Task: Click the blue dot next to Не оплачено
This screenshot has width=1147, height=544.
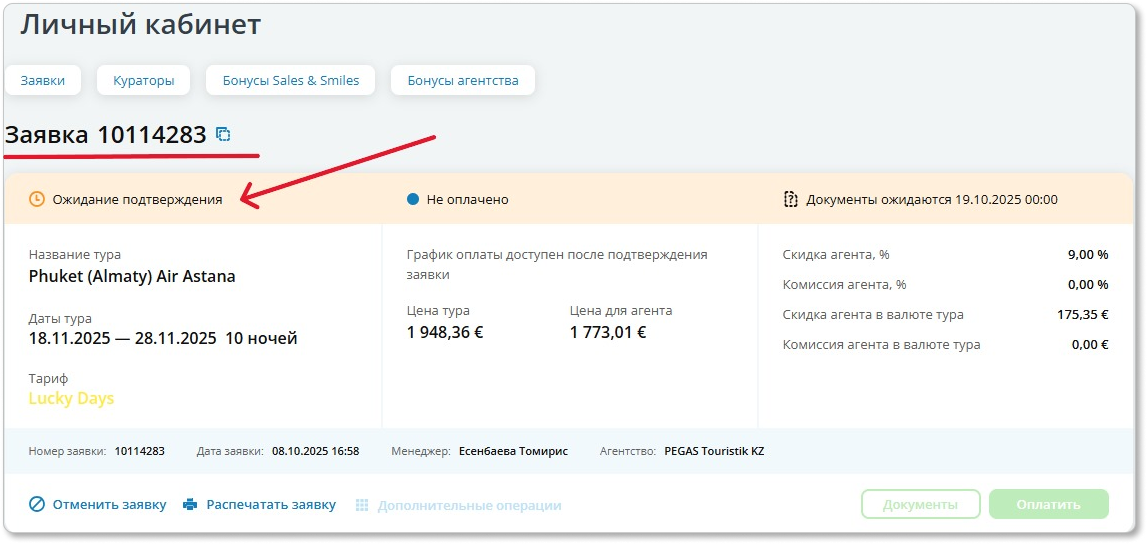Action: coord(413,199)
